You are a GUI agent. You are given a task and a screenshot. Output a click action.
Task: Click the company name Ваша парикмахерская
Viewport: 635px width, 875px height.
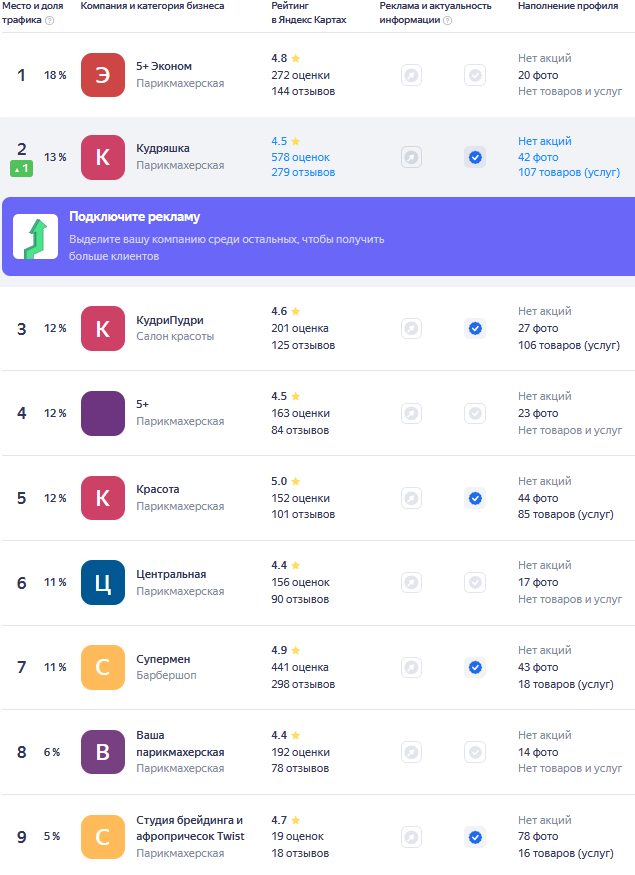[x=180, y=744]
